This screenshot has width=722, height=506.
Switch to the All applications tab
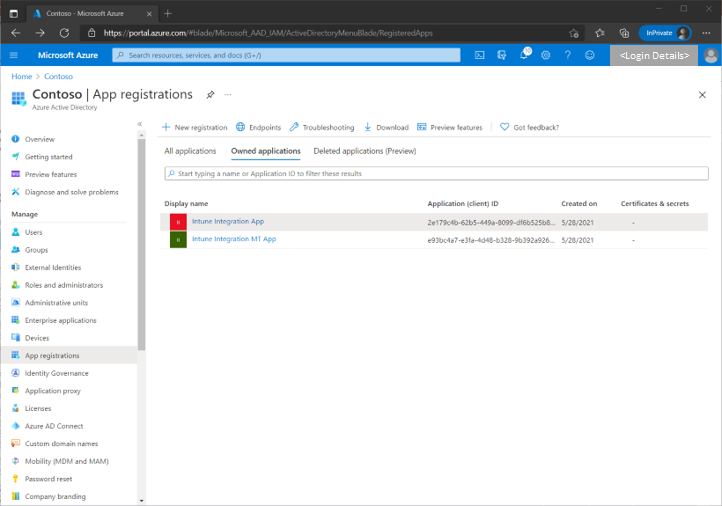tap(190, 151)
